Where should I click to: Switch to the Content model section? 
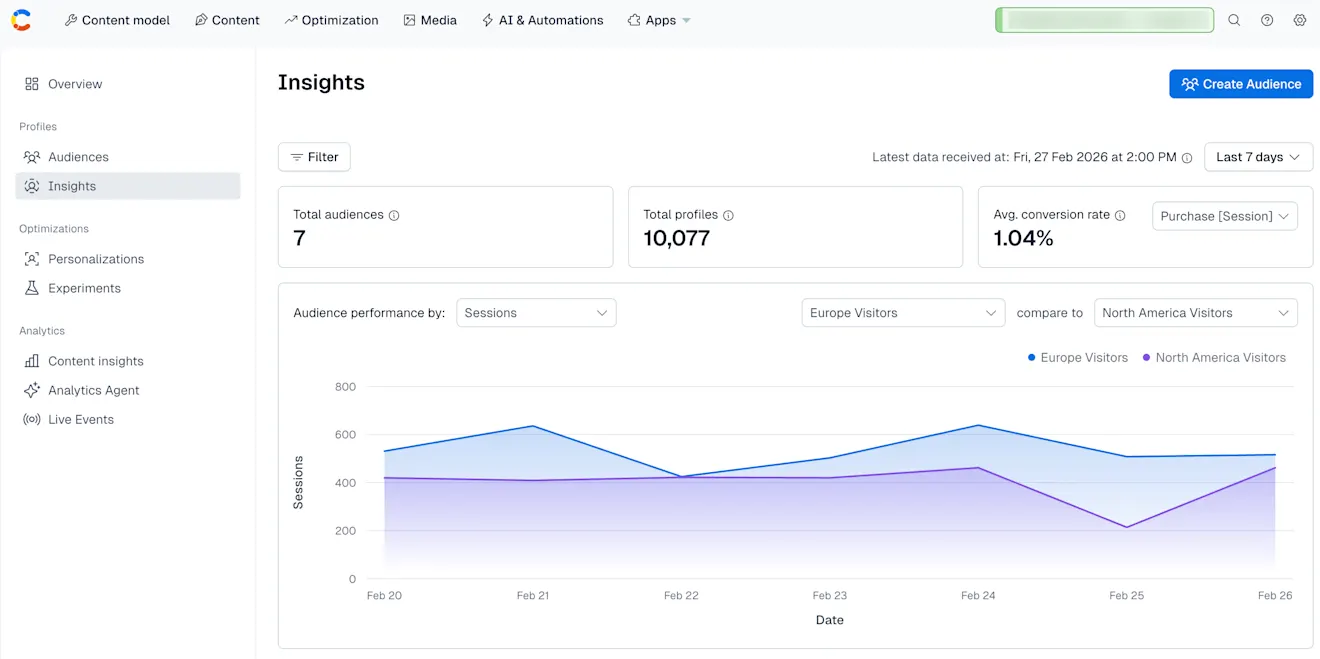(117, 19)
